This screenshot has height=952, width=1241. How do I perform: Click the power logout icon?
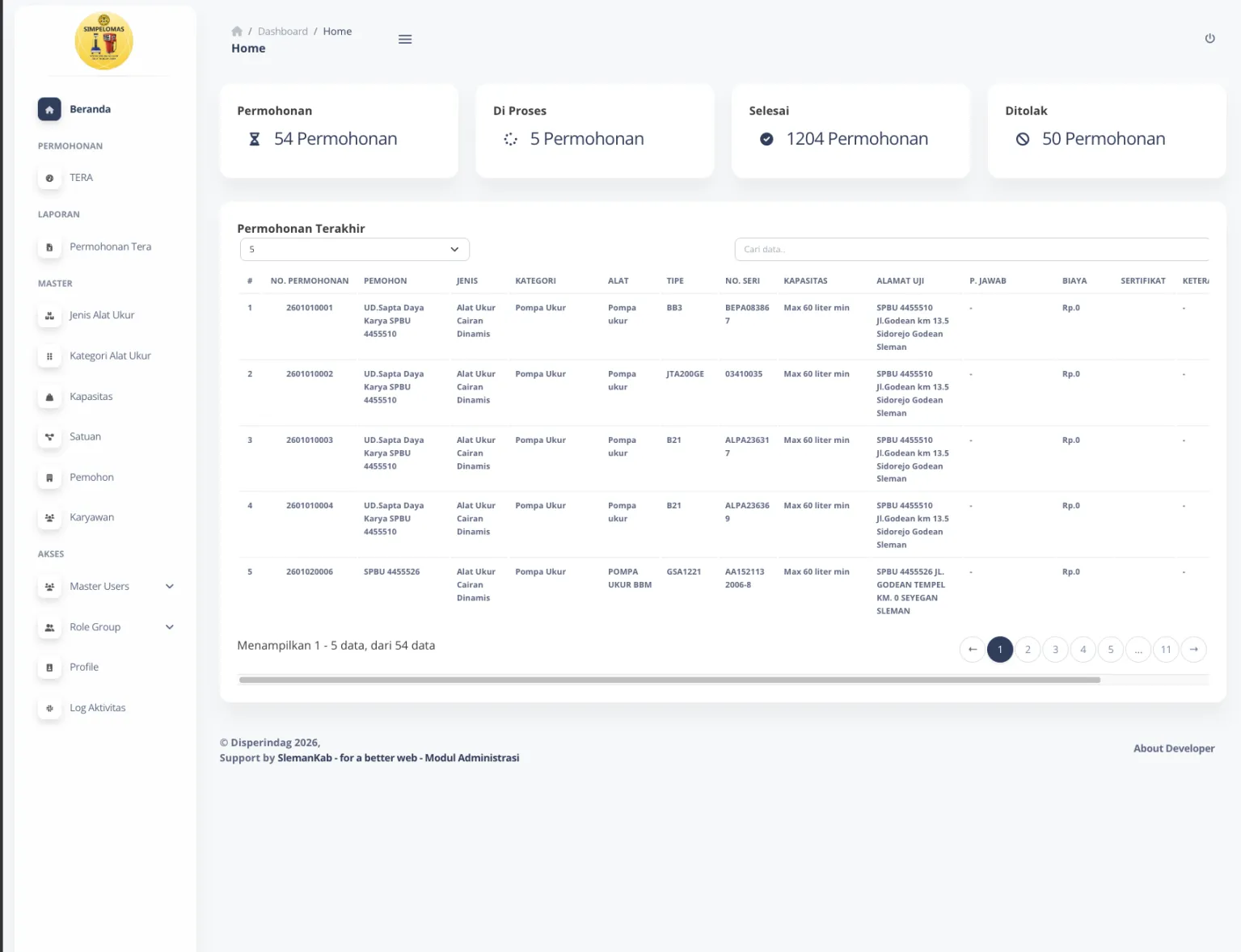pyautogui.click(x=1209, y=39)
